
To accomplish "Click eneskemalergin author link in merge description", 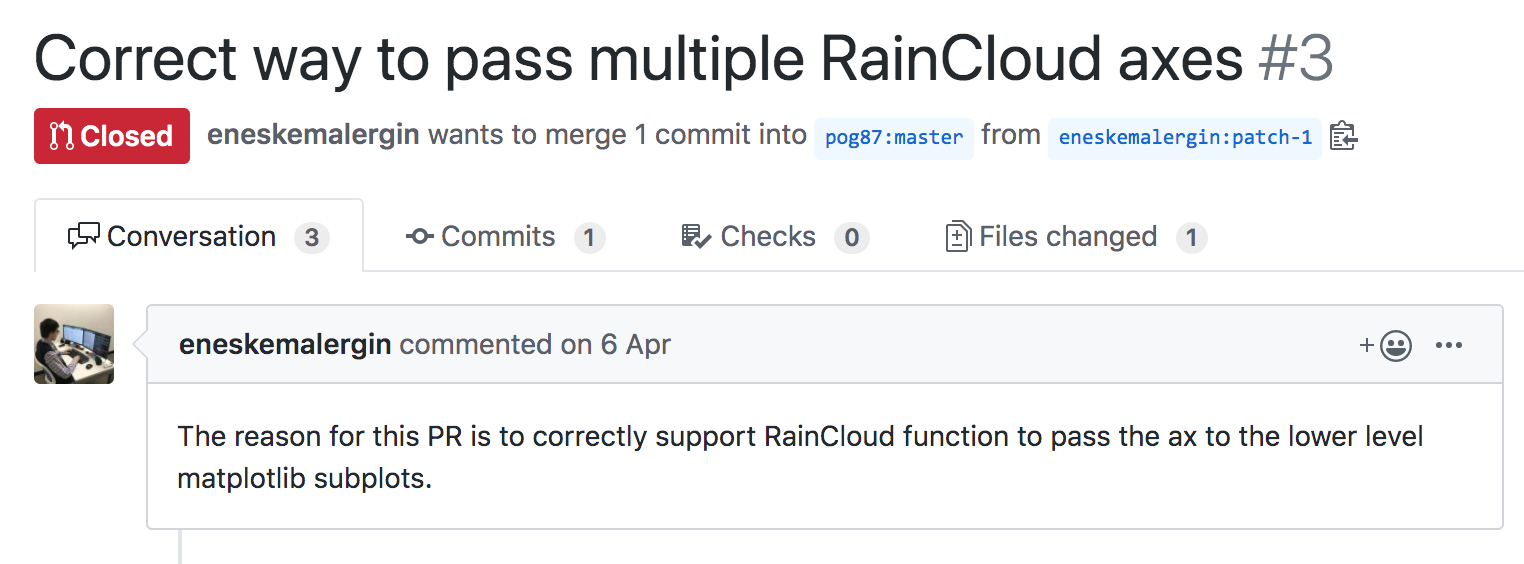I will [x=313, y=135].
